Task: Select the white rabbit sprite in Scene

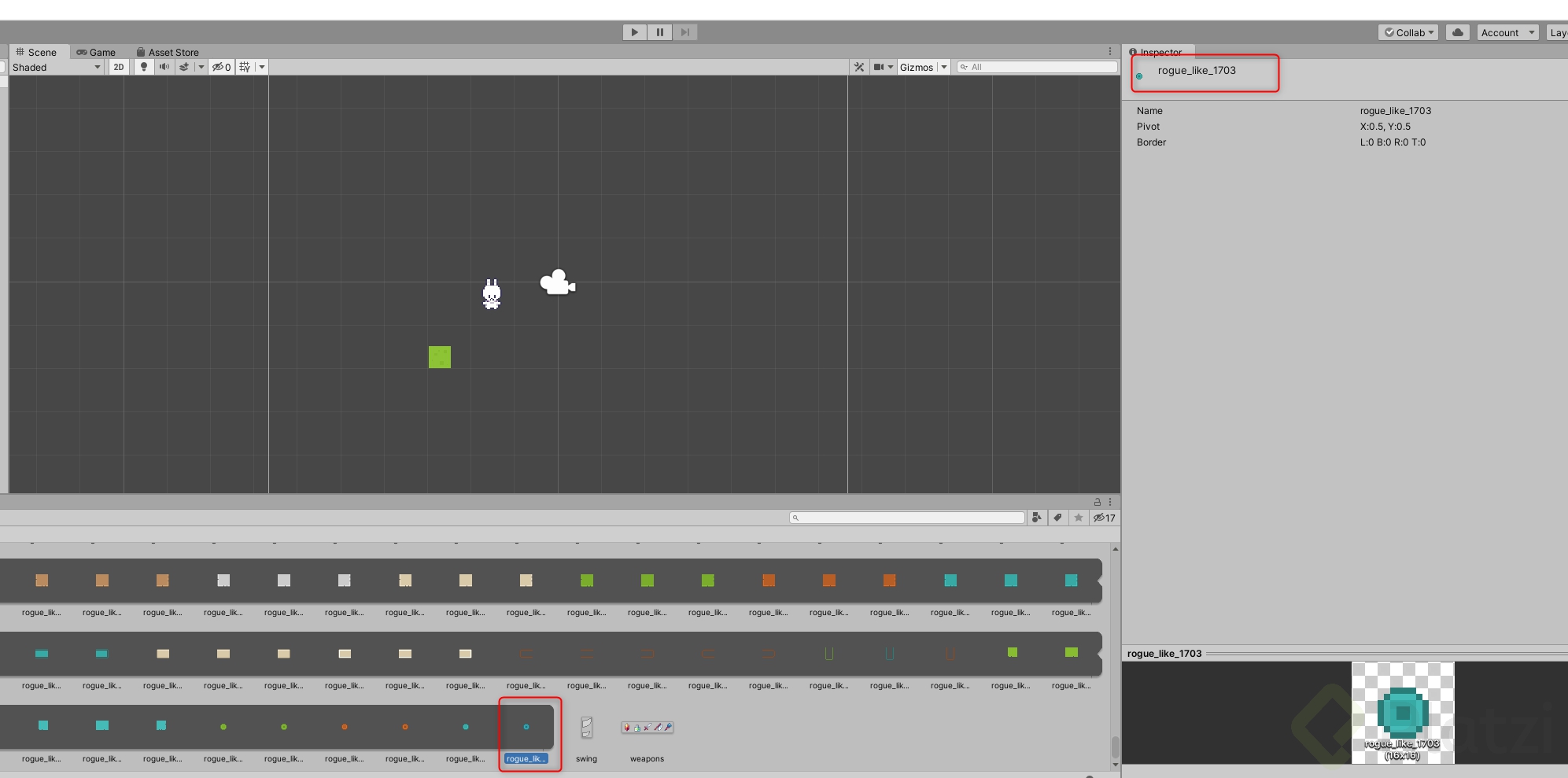Action: (492, 294)
